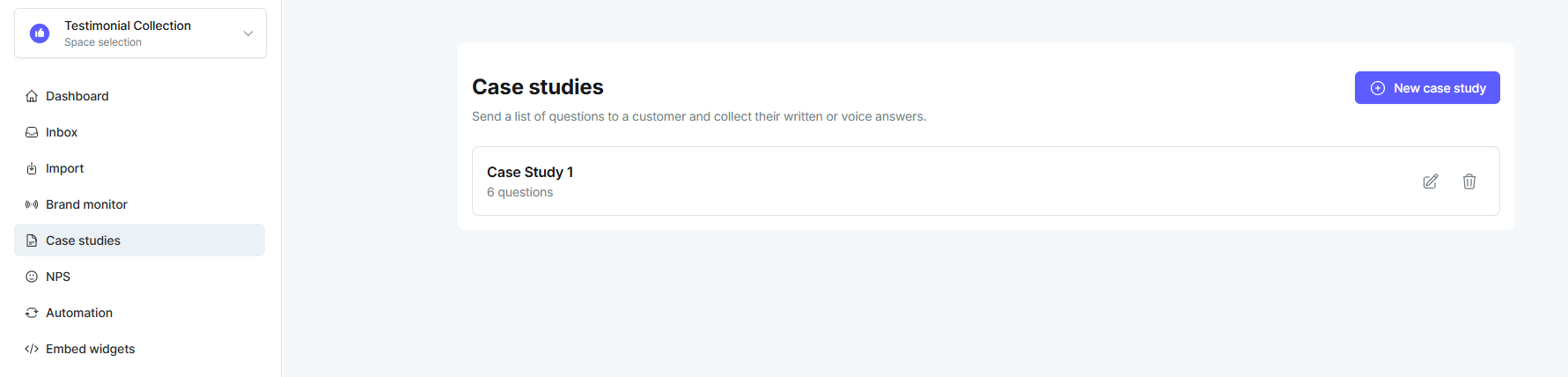Click the NPS smiley face icon
The width and height of the screenshot is (1568, 377).
(x=32, y=277)
